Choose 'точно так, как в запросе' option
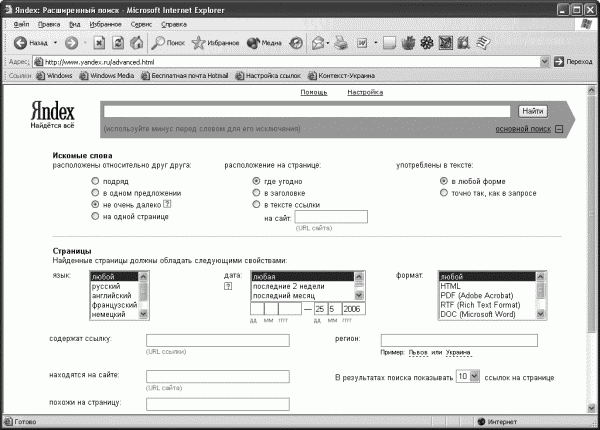 tap(443, 192)
